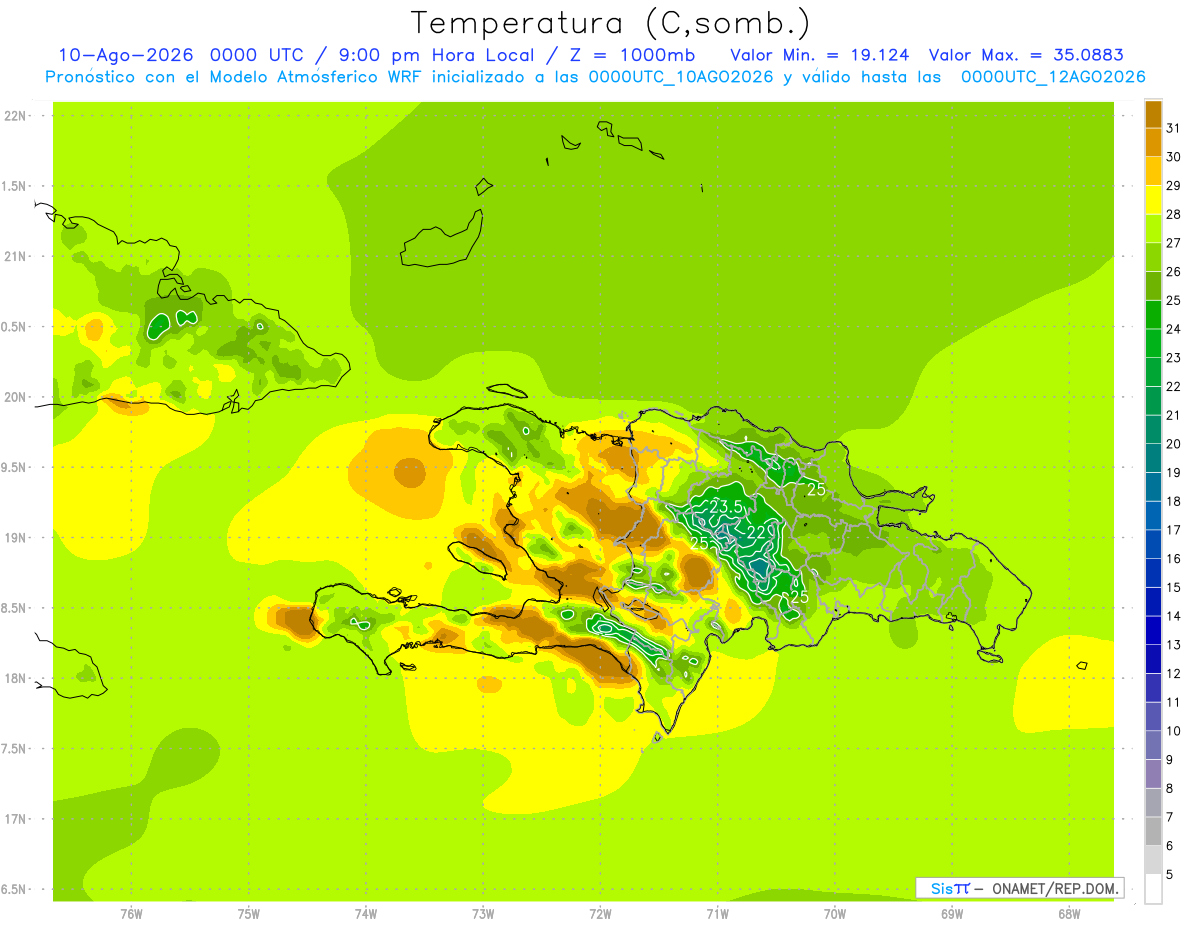1200x927 pixels.
Task: Select the lime swatch between 27 and 28
Action: pyautogui.click(x=1153, y=228)
